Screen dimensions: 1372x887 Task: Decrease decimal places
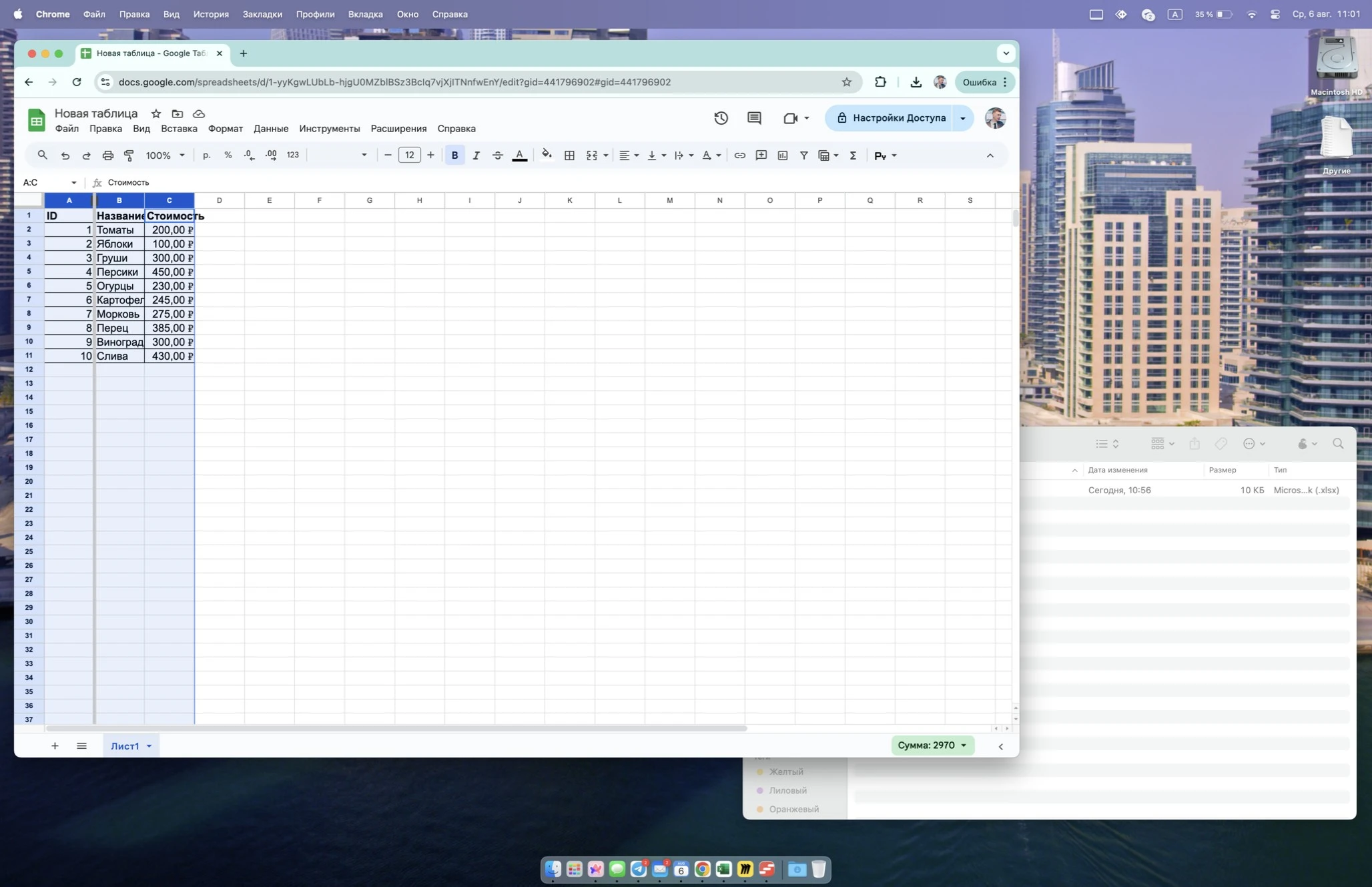click(248, 155)
